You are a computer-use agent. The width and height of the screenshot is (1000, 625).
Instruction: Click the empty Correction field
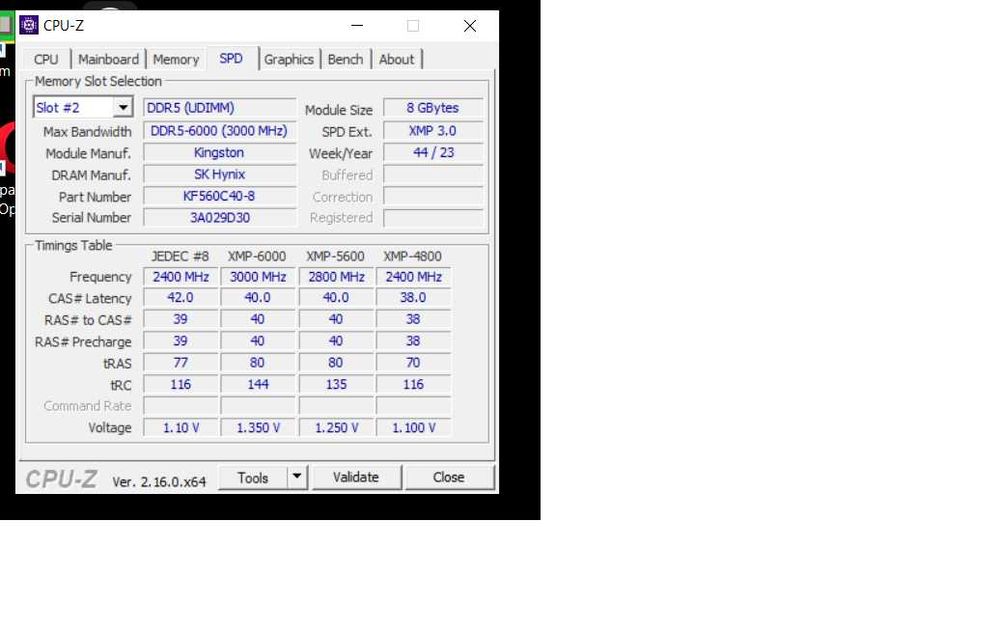(433, 196)
